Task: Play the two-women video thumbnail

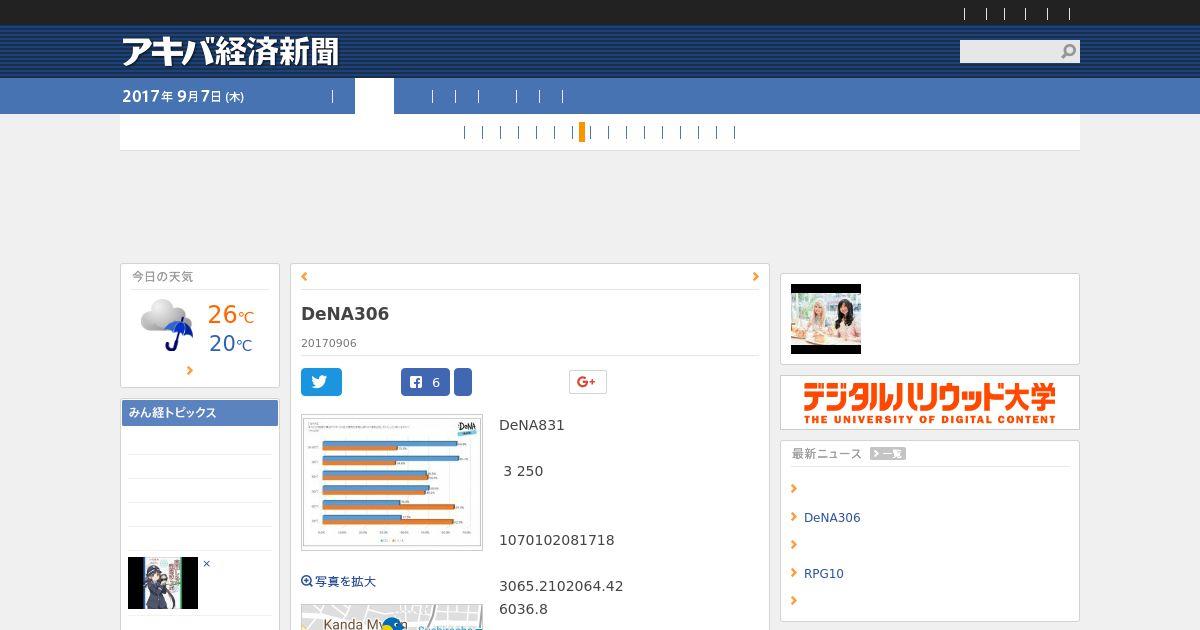Action: point(826,319)
